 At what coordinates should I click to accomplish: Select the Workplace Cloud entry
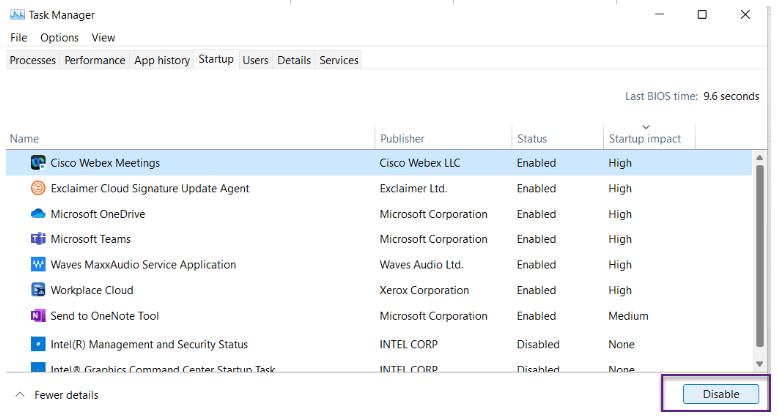92,290
